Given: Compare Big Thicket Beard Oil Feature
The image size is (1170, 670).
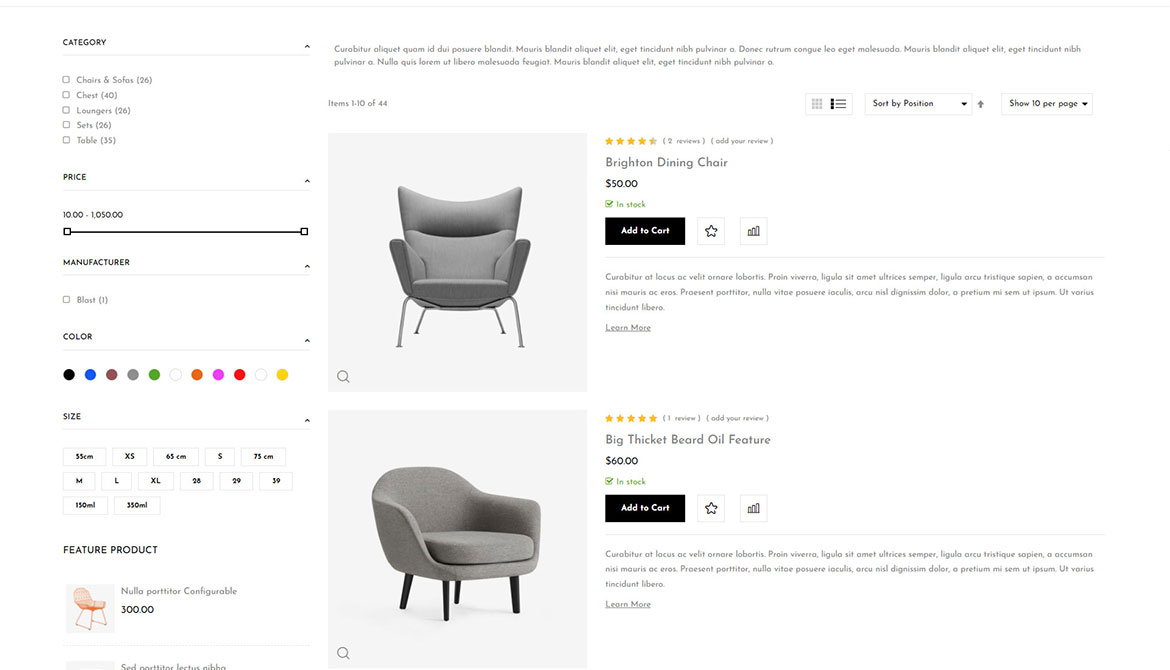Looking at the screenshot, I should 753,508.
